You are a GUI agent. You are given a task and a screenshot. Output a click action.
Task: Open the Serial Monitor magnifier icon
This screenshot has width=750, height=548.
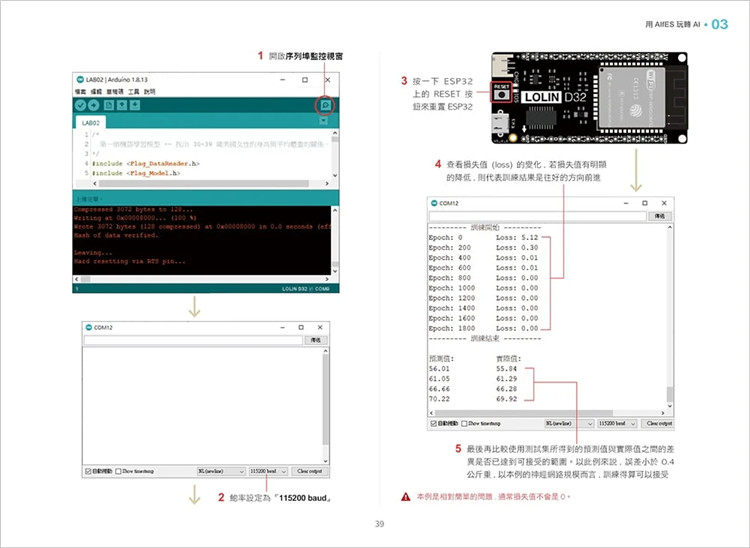(325, 105)
